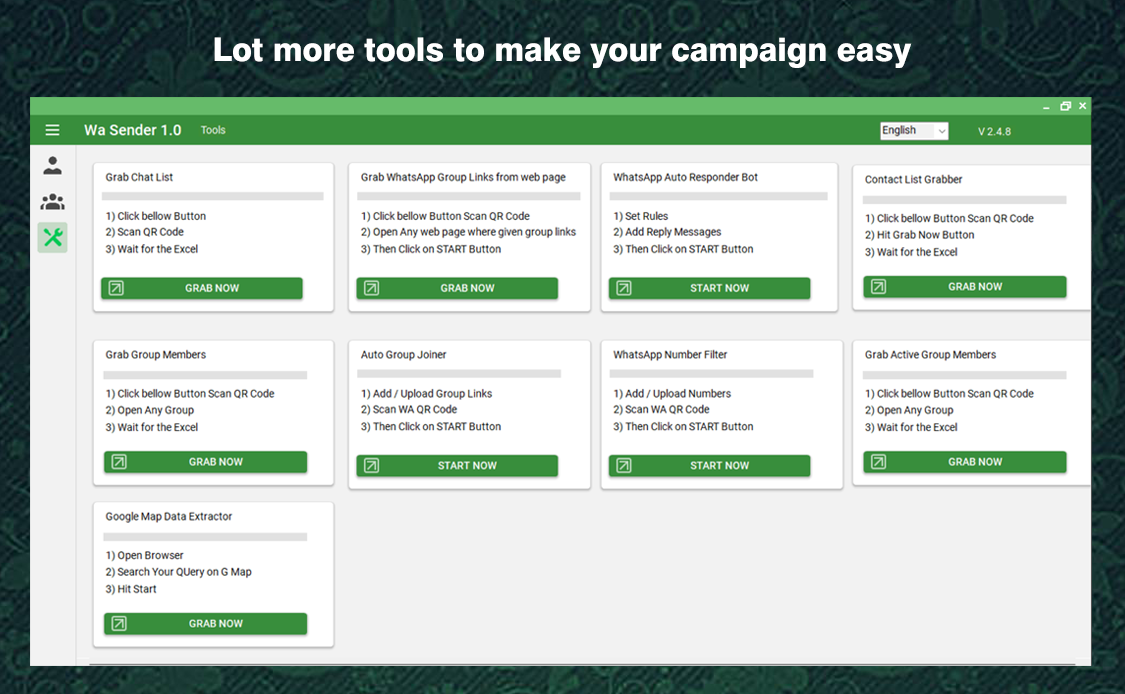Click GRAB NOW under Grab Active Group Members
The width and height of the screenshot is (1125, 694).
click(x=965, y=461)
